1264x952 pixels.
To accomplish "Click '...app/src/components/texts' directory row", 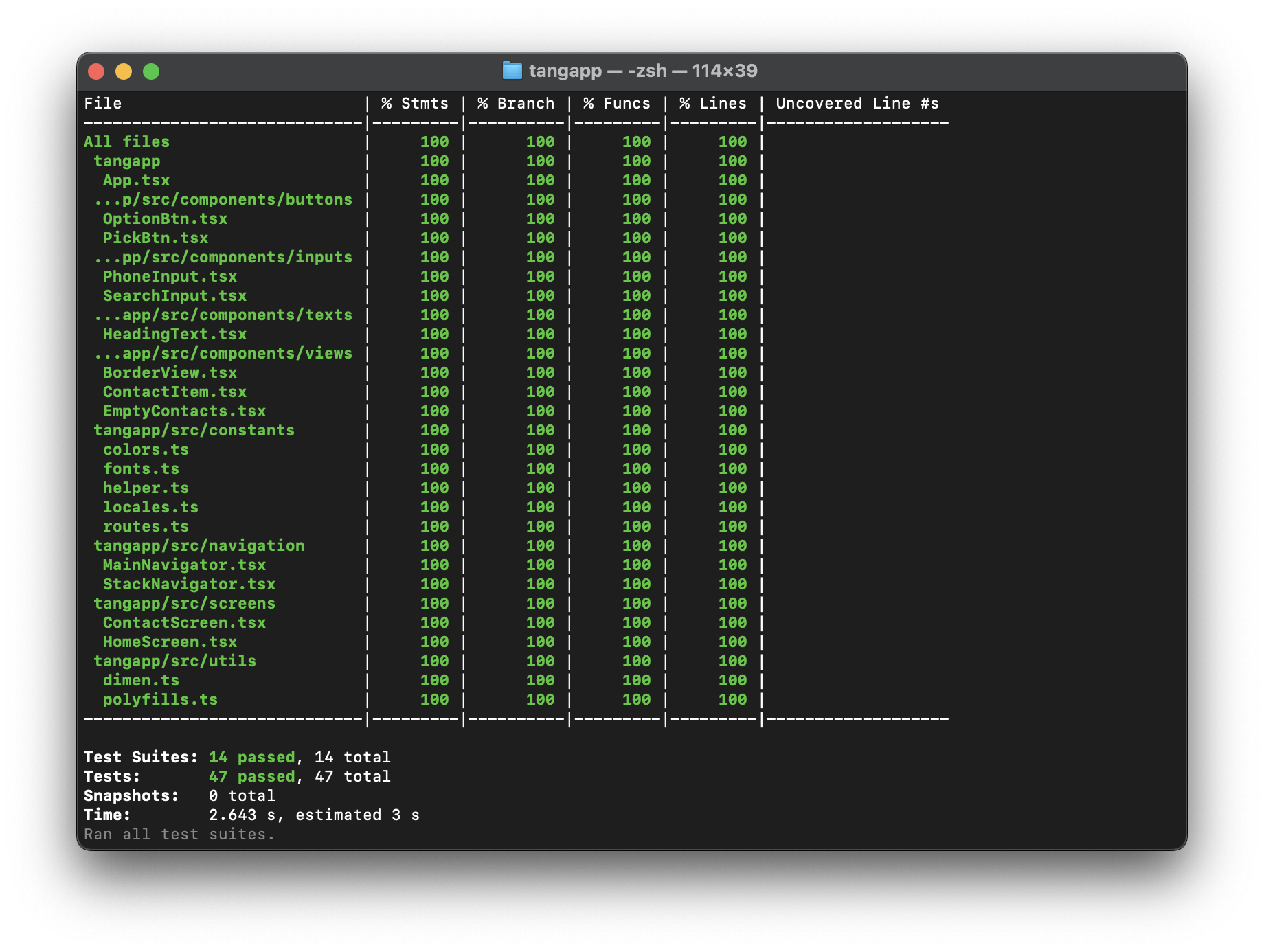I will pos(223,315).
